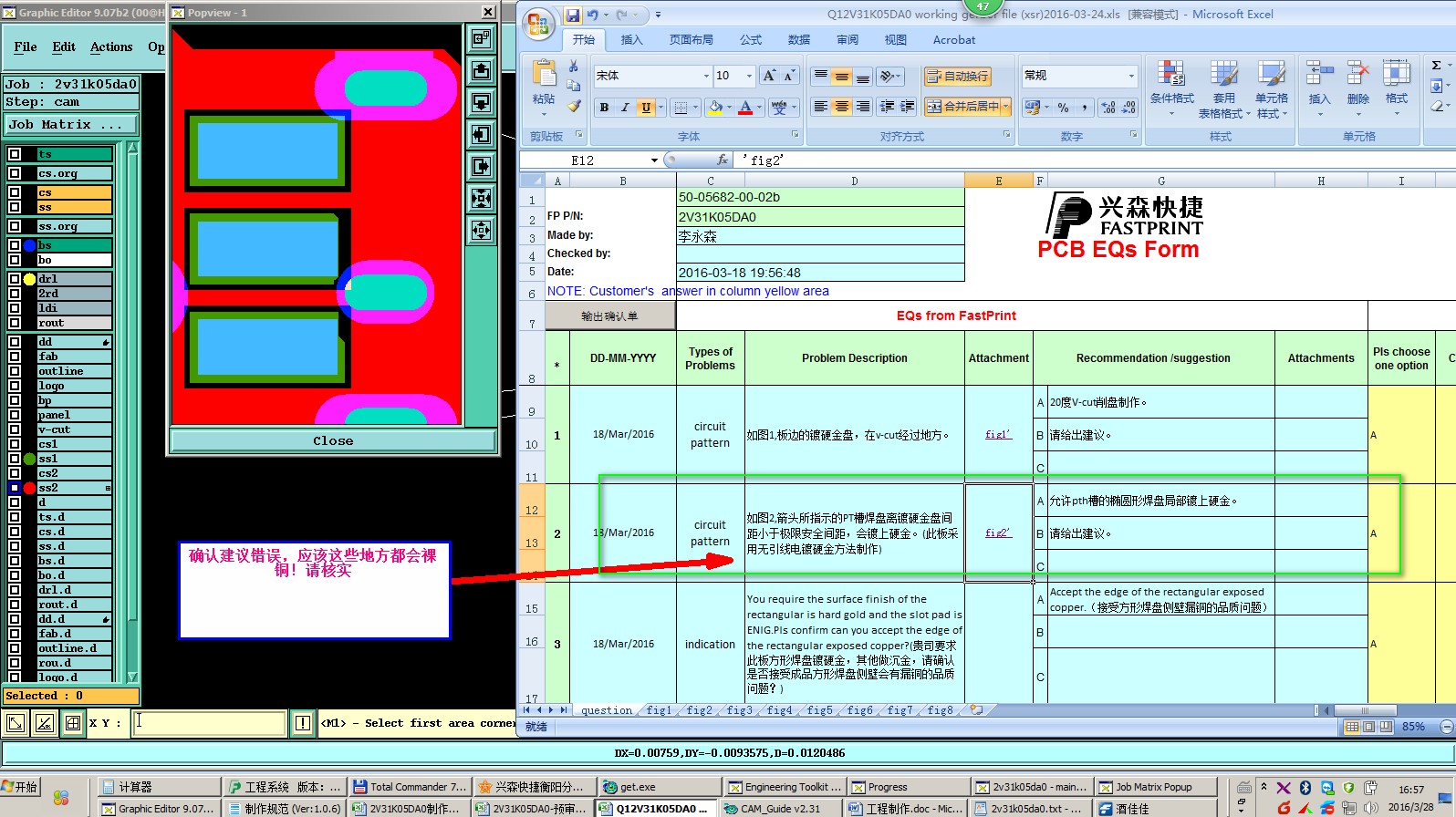Open the File menu in Graphic Editor
The width and height of the screenshot is (1456, 817).
(x=26, y=47)
